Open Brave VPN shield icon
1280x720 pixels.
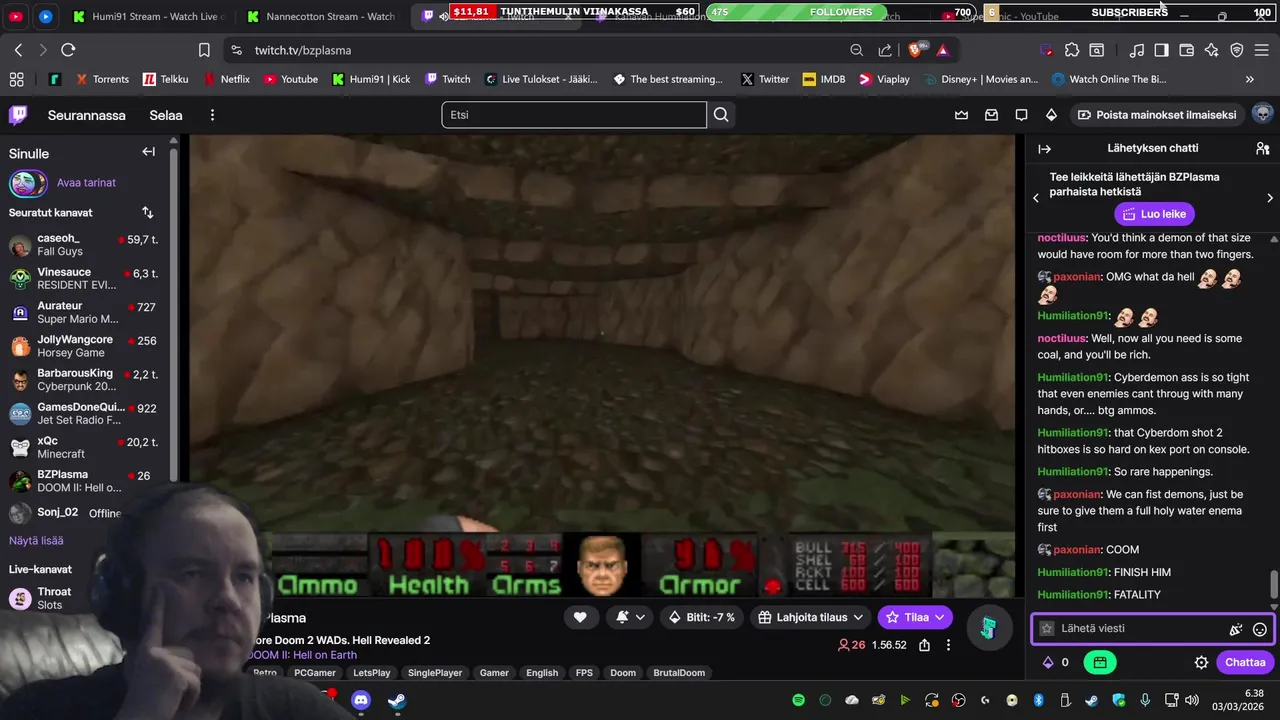[1236, 50]
